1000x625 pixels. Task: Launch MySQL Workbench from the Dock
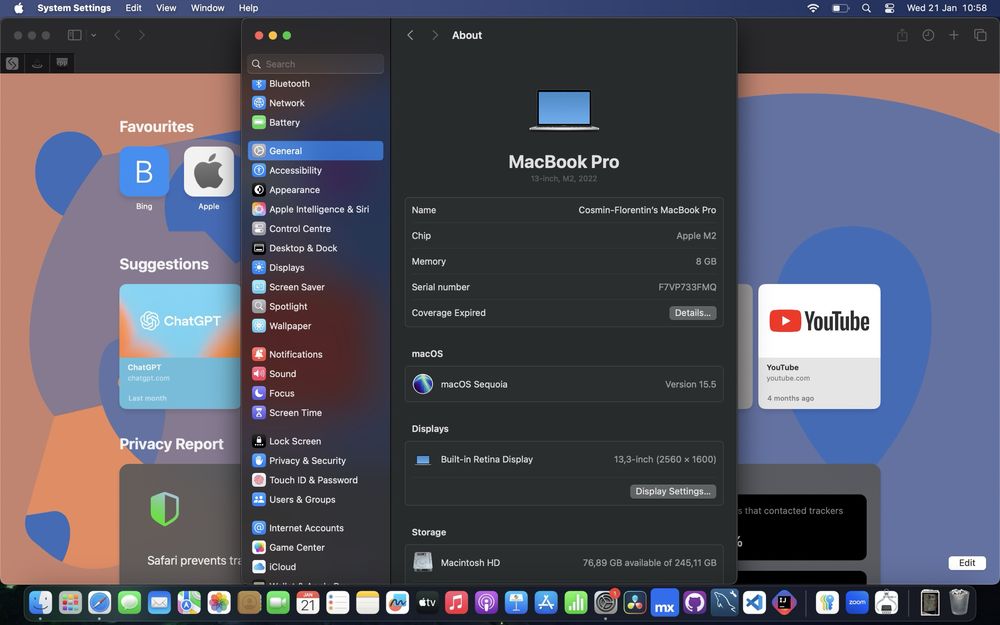(724, 602)
